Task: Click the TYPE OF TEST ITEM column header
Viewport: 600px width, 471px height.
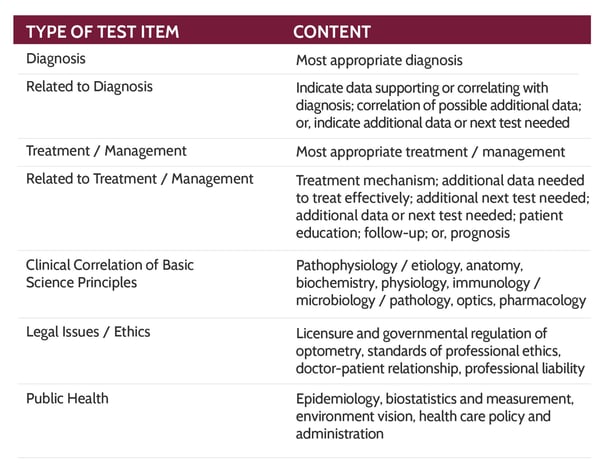Action: [103, 32]
